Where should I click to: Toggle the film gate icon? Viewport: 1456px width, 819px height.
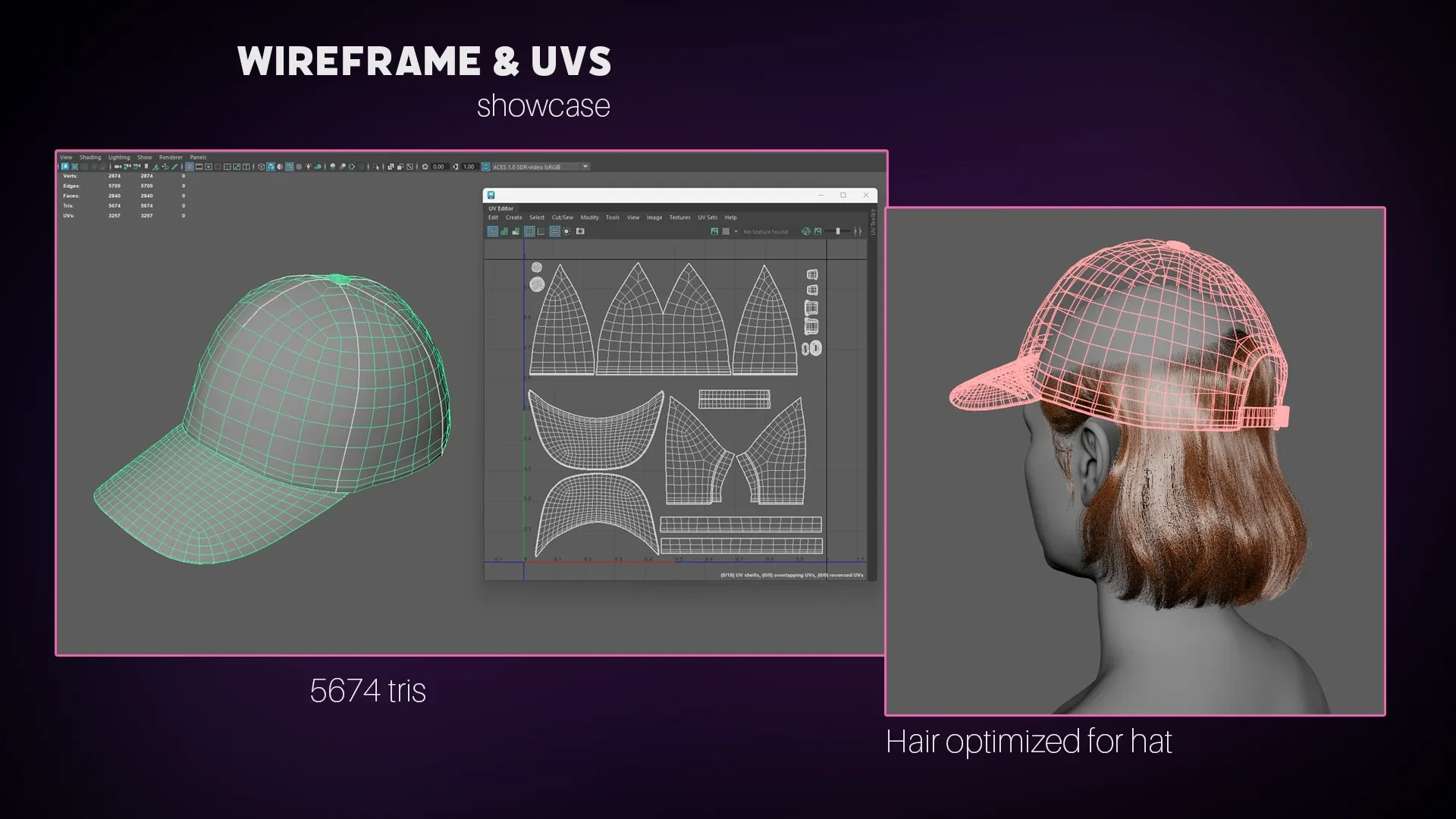(199, 167)
